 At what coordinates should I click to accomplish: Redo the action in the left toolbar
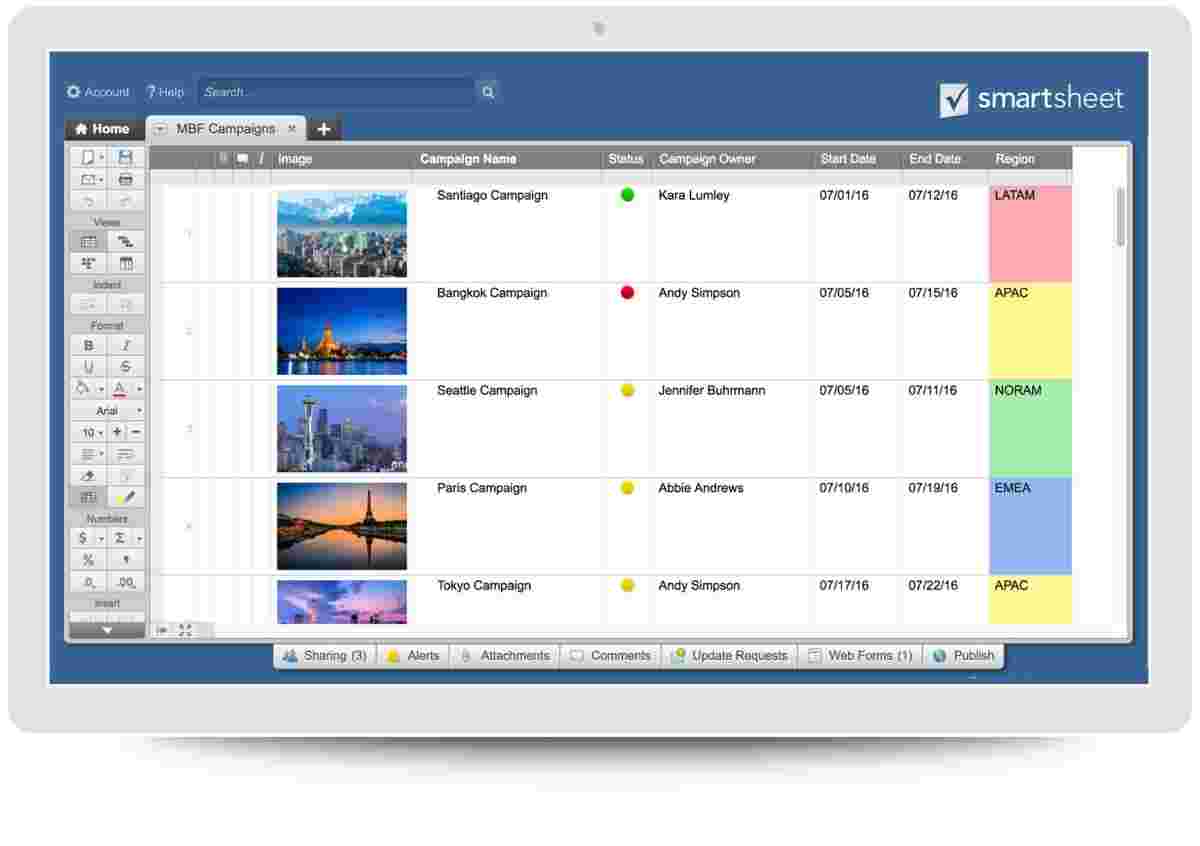125,201
